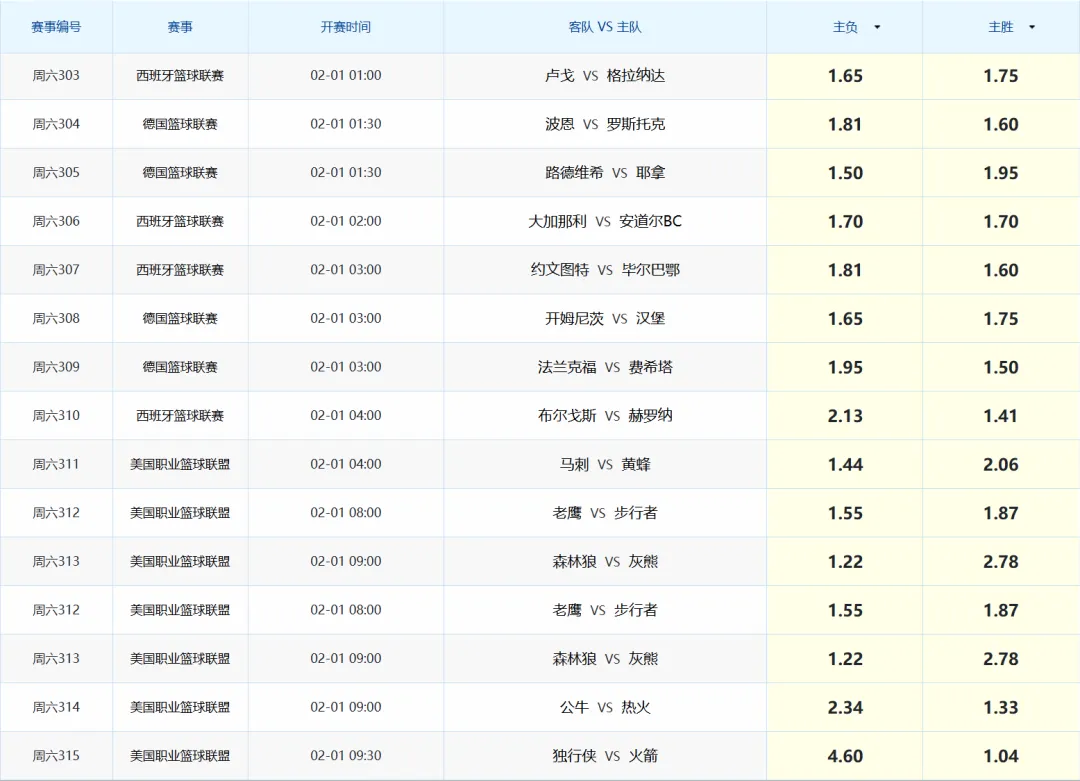1080x781 pixels.
Task: Pick 主负 odds 2.34 for 公牛 VS 热火
Action: [845, 708]
